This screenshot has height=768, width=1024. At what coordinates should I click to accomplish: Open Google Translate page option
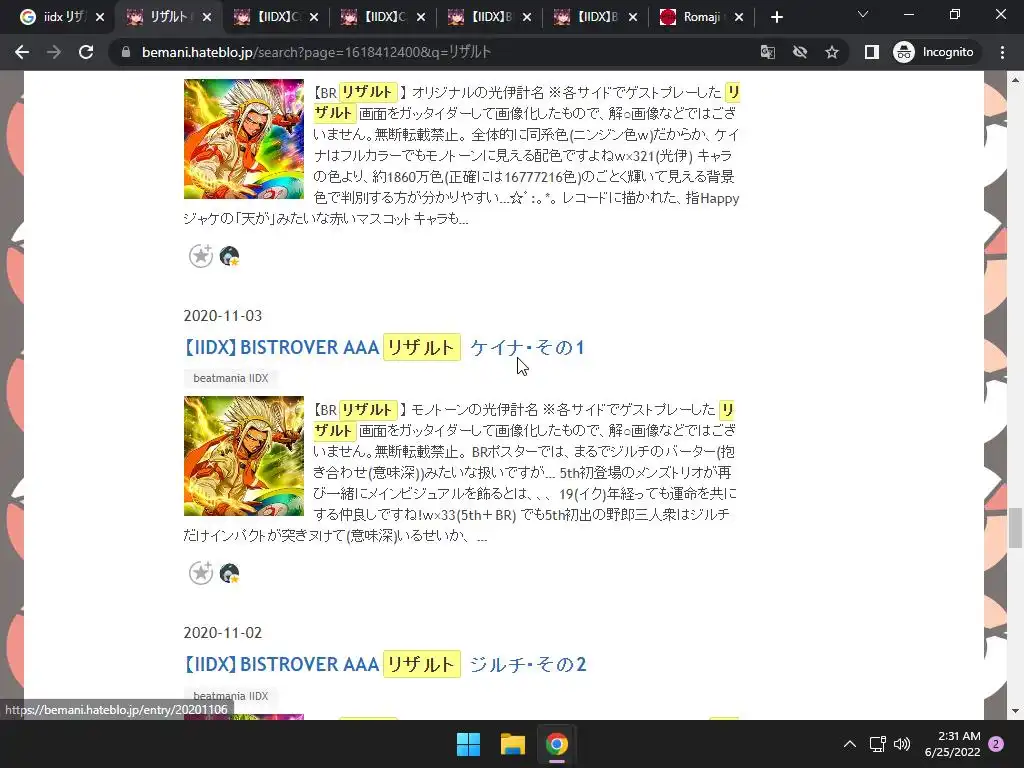(768, 52)
